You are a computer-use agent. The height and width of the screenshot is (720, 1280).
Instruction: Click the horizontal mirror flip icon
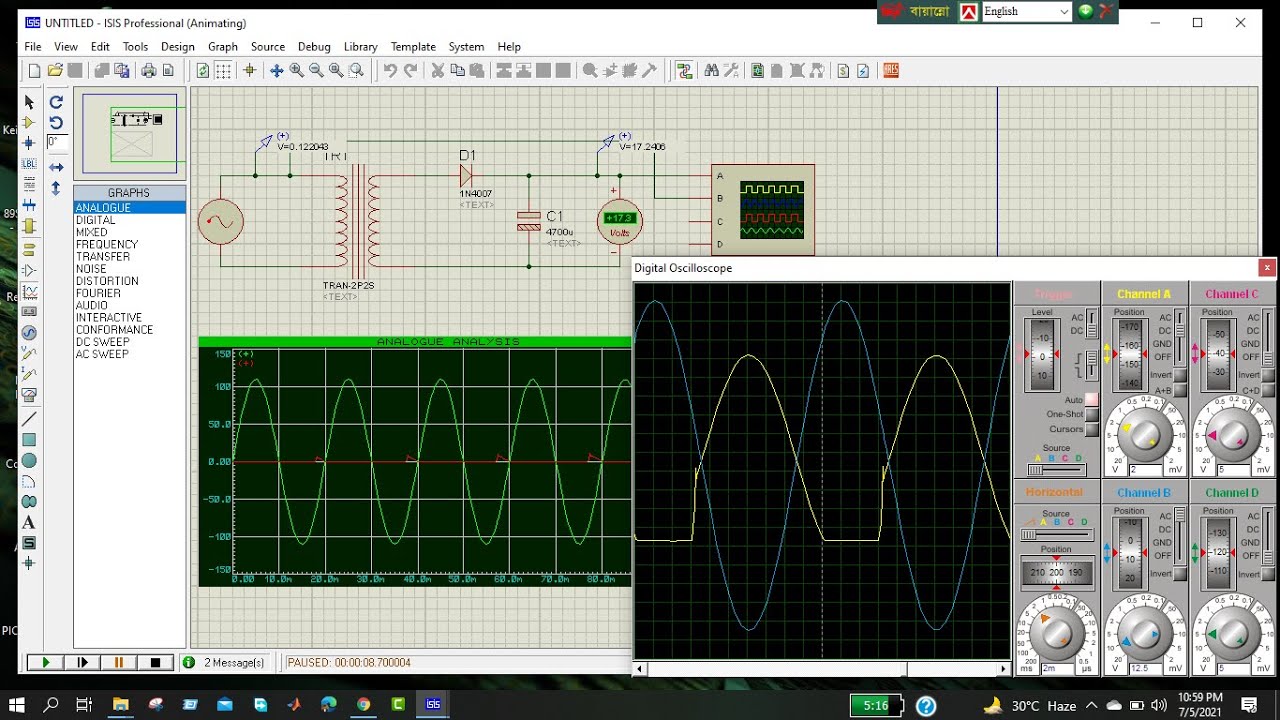[57, 167]
